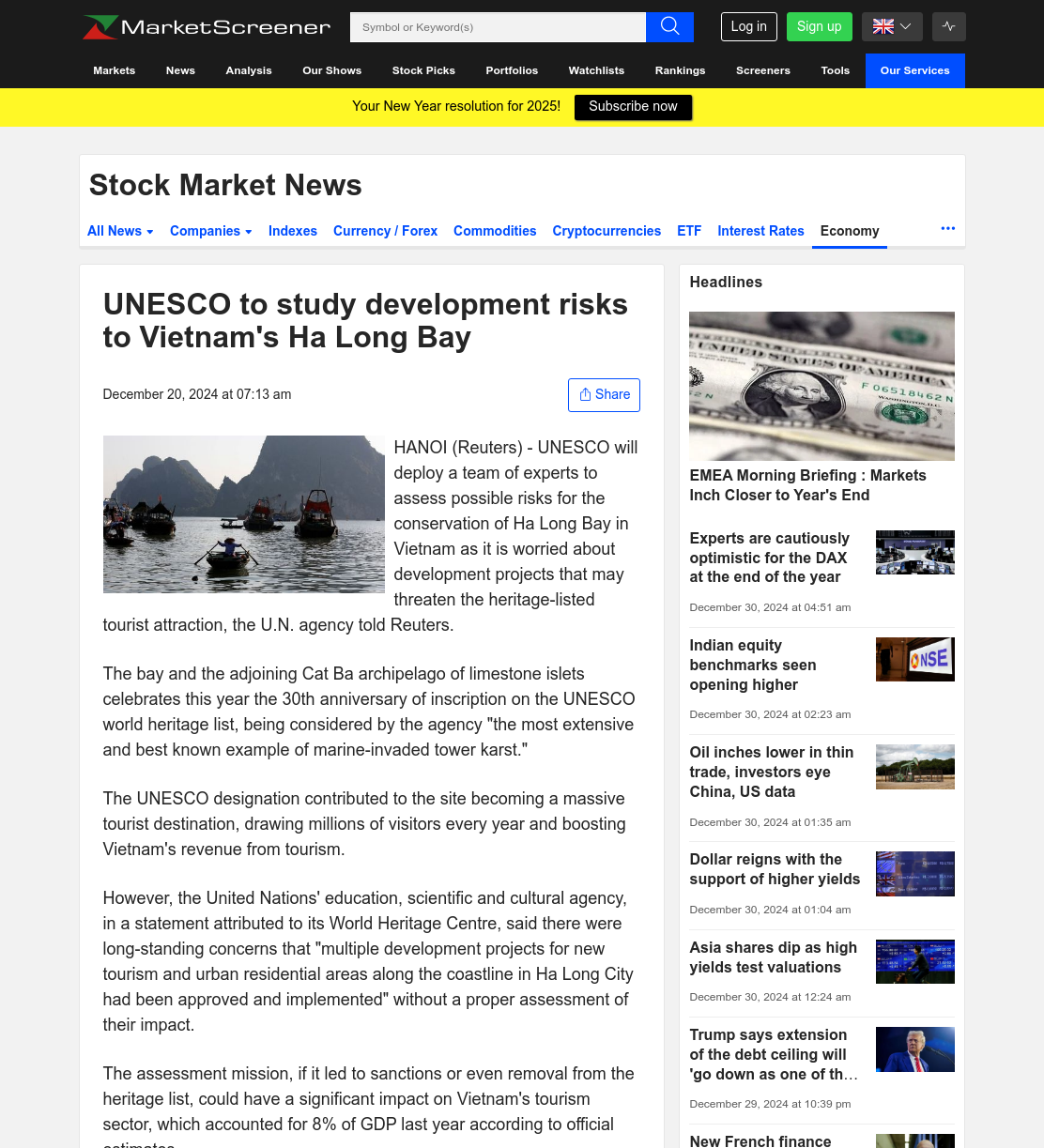
Task: Open the UK flag language dropdown
Action: (892, 26)
